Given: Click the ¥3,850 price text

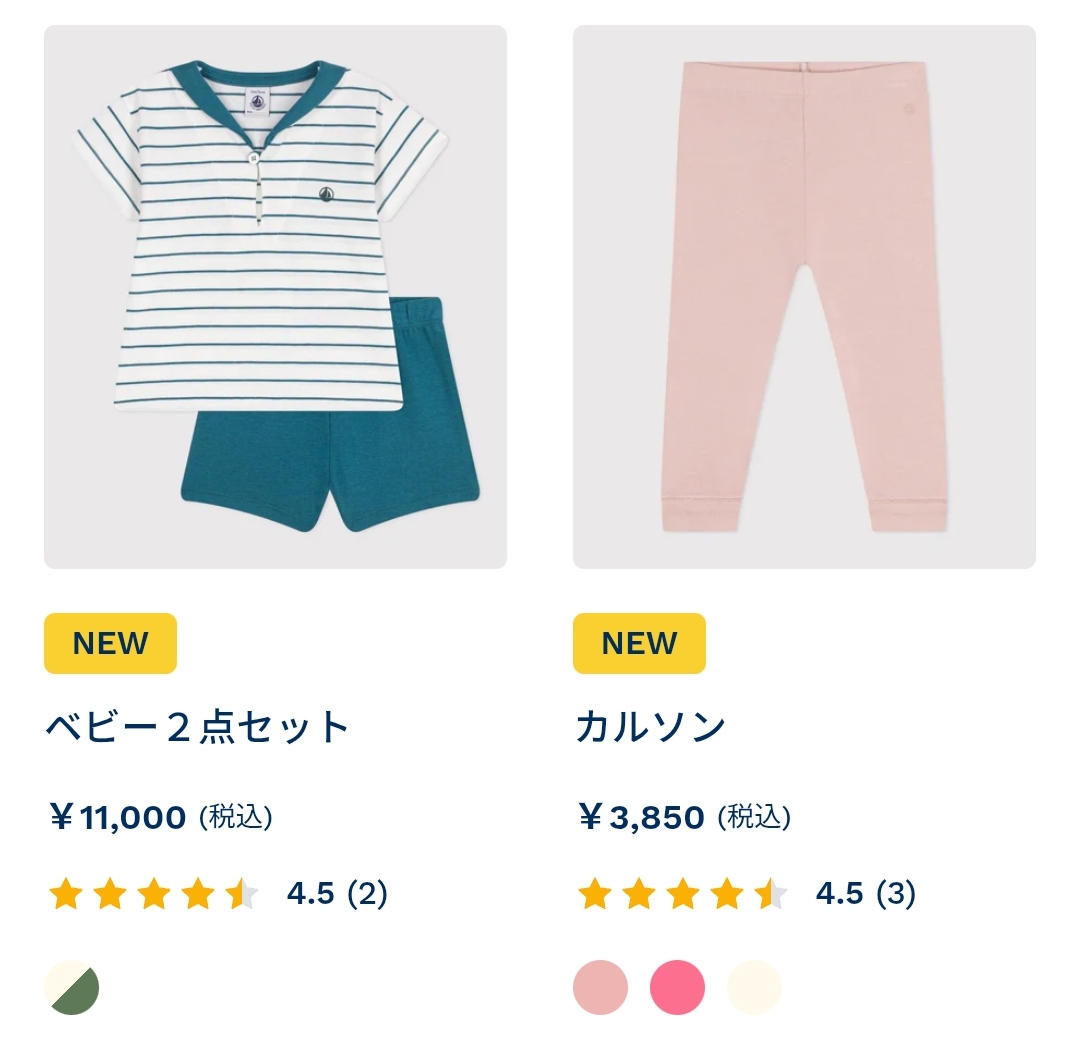Looking at the screenshot, I should pyautogui.click(x=642, y=818).
